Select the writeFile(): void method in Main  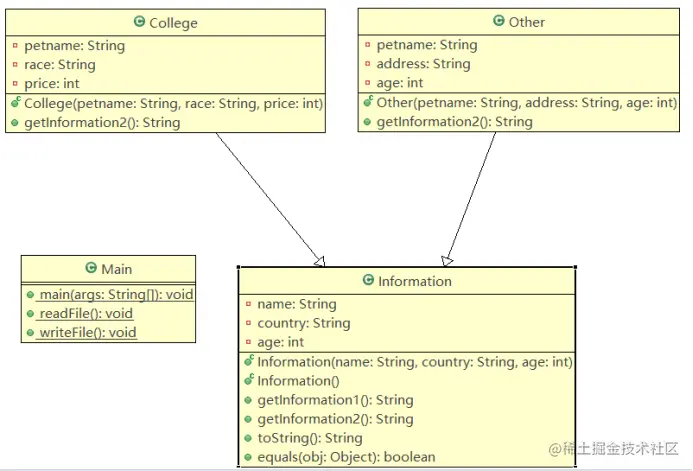(x=87, y=333)
